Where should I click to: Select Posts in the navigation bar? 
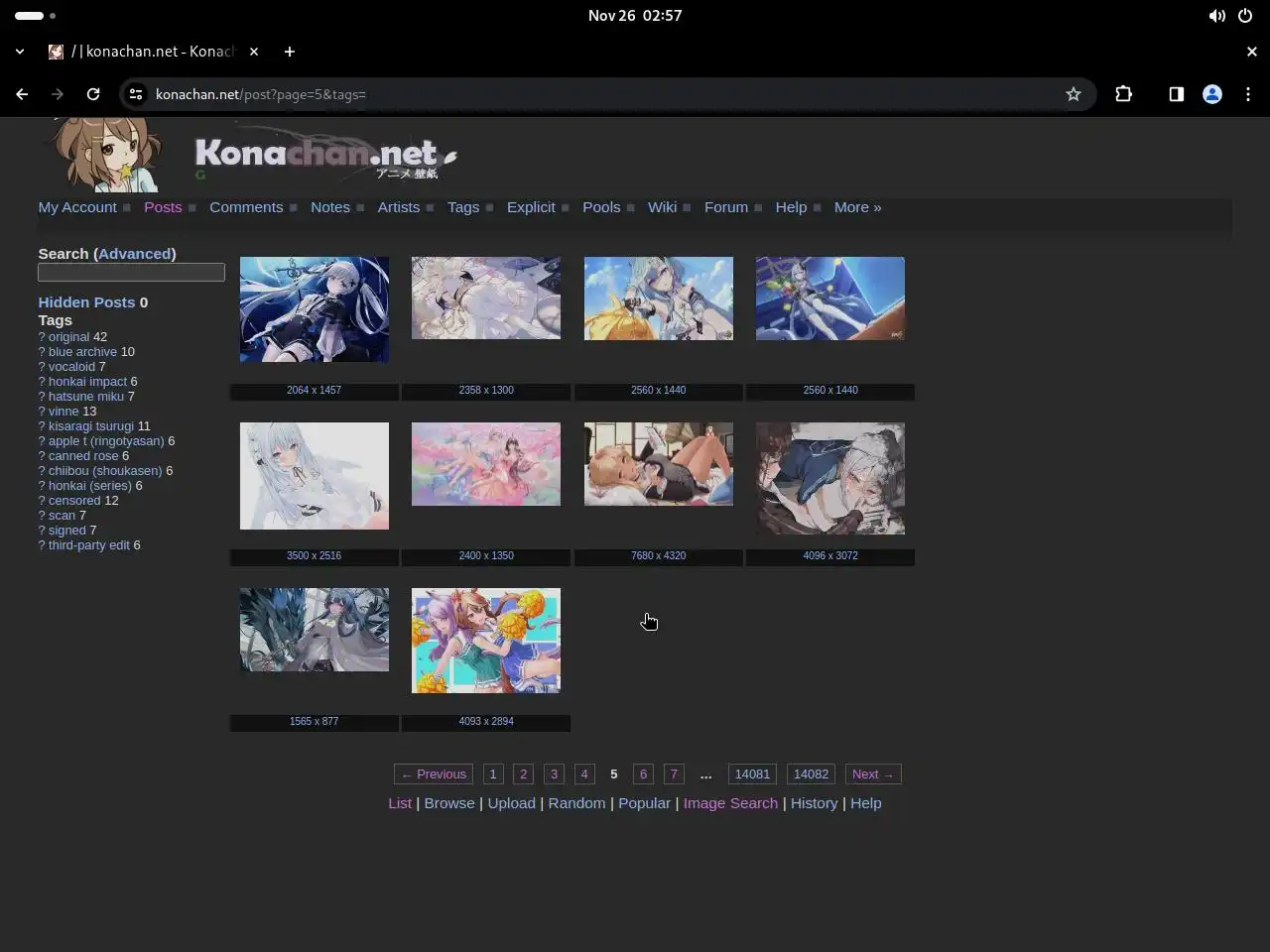coord(163,207)
